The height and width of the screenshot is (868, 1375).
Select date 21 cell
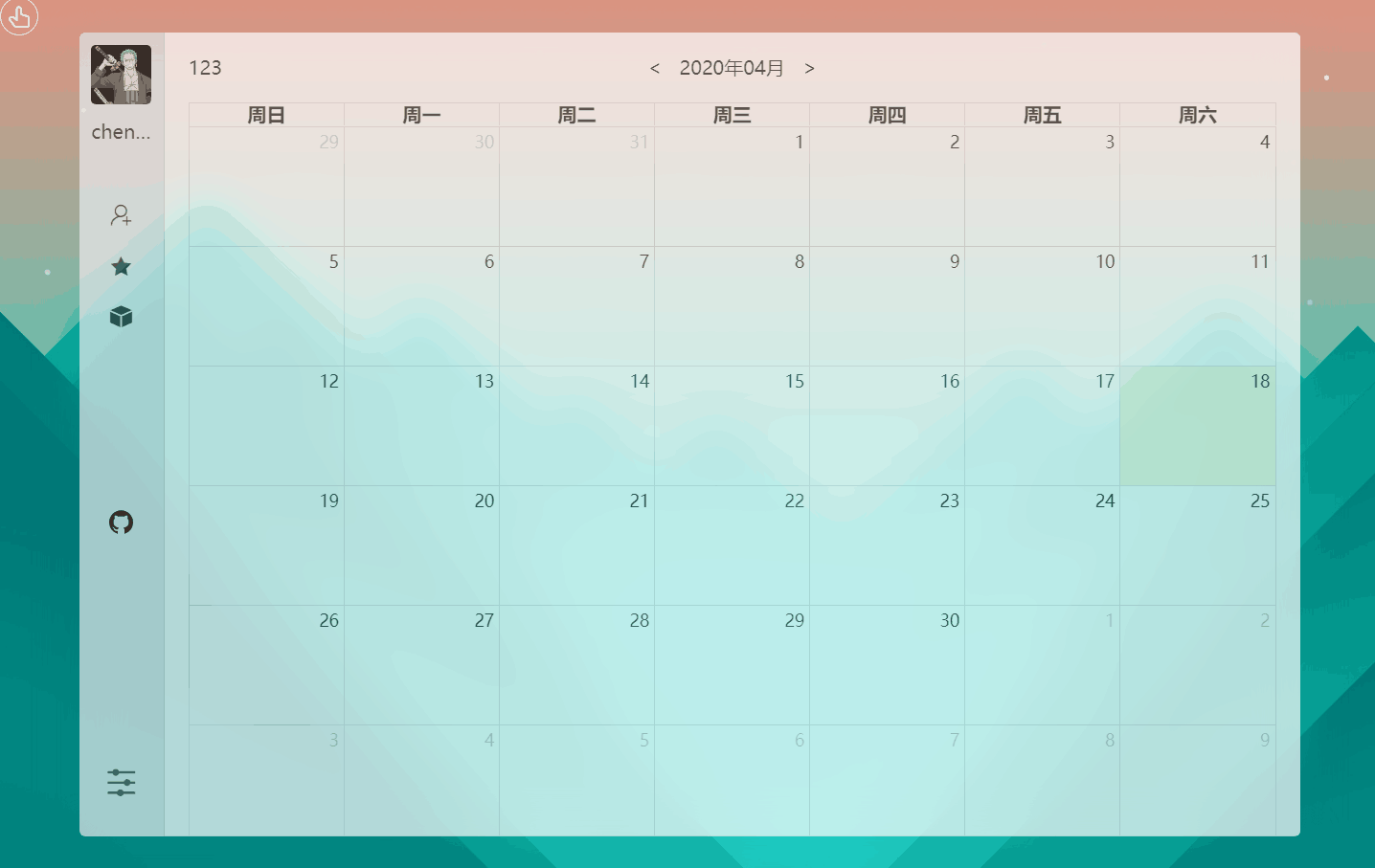click(576, 545)
